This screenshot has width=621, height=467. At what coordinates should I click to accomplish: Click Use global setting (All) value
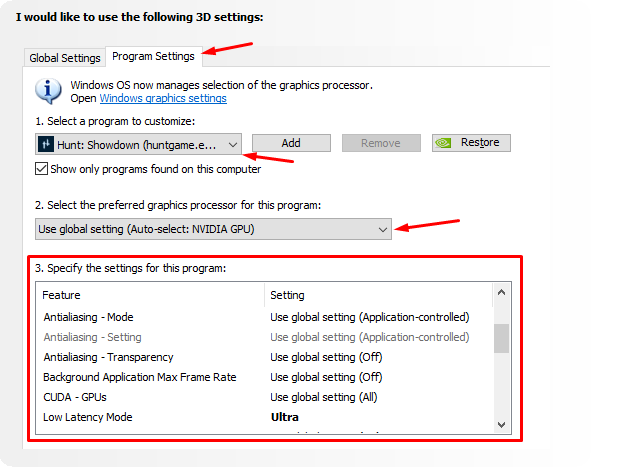tap(324, 397)
